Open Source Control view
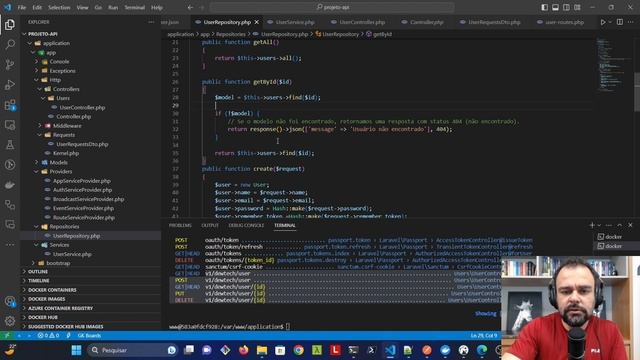 click(x=10, y=64)
